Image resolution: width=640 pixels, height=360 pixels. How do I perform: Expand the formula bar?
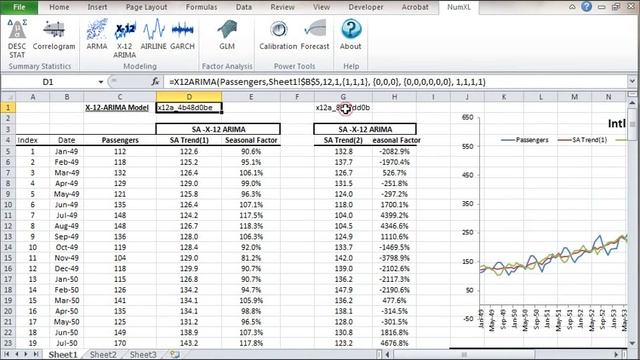click(632, 82)
